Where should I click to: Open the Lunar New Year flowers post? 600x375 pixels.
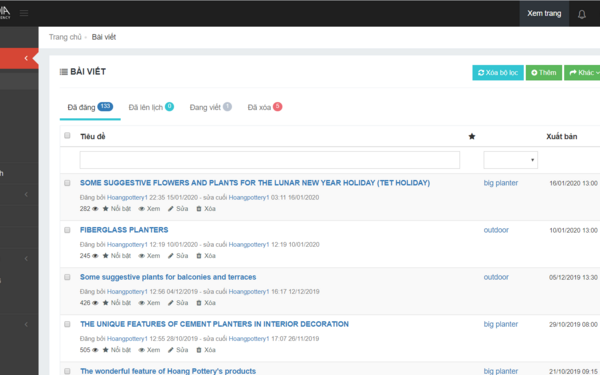pos(255,183)
